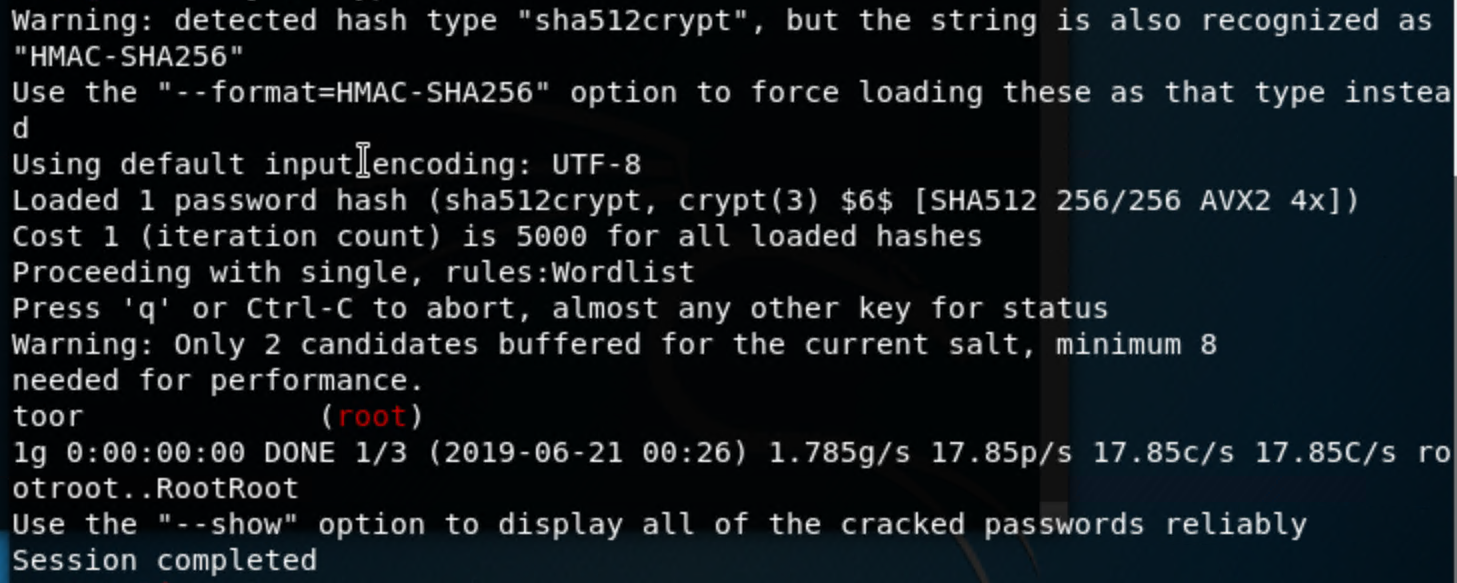Click the "1.785g/s" speed value
Viewport: 1457px width, 583px height.
(839, 452)
